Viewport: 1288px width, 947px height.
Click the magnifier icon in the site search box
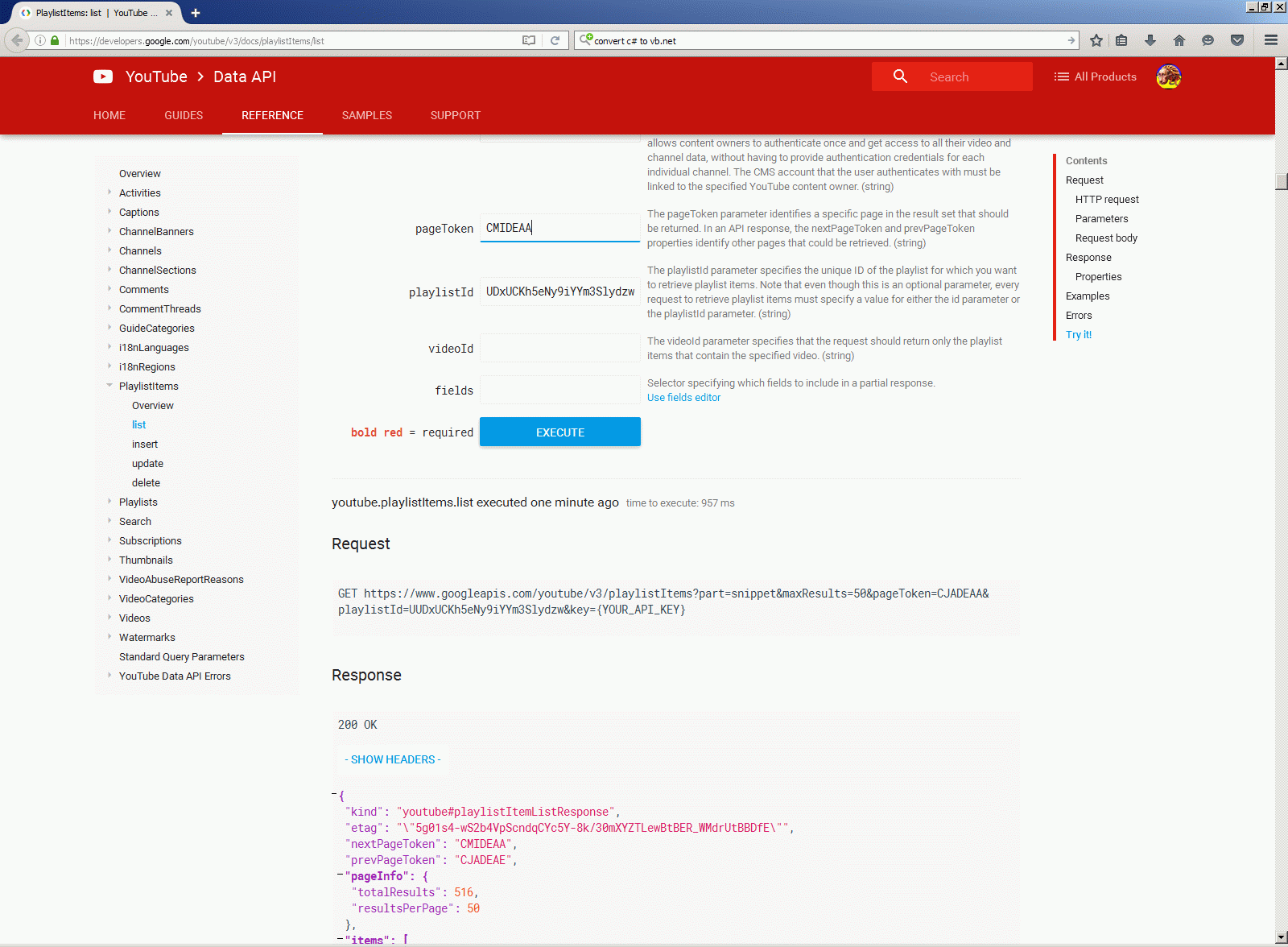(900, 77)
